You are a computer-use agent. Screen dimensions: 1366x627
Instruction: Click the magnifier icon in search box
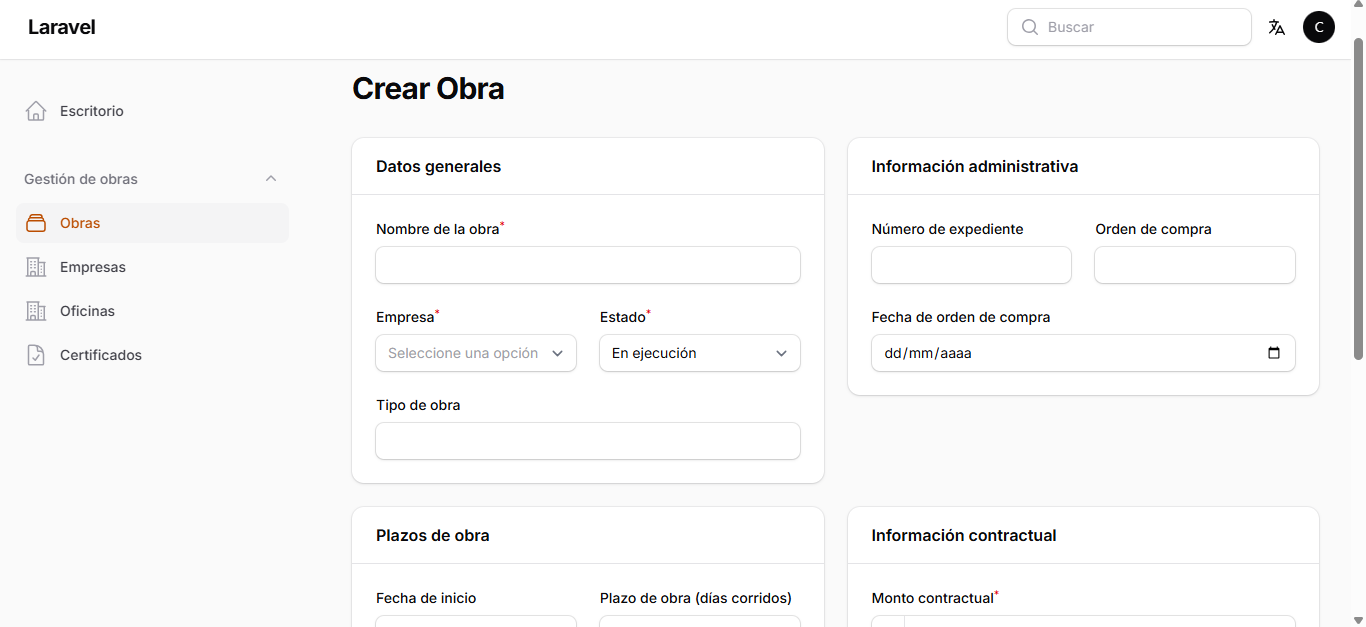pyautogui.click(x=1029, y=27)
